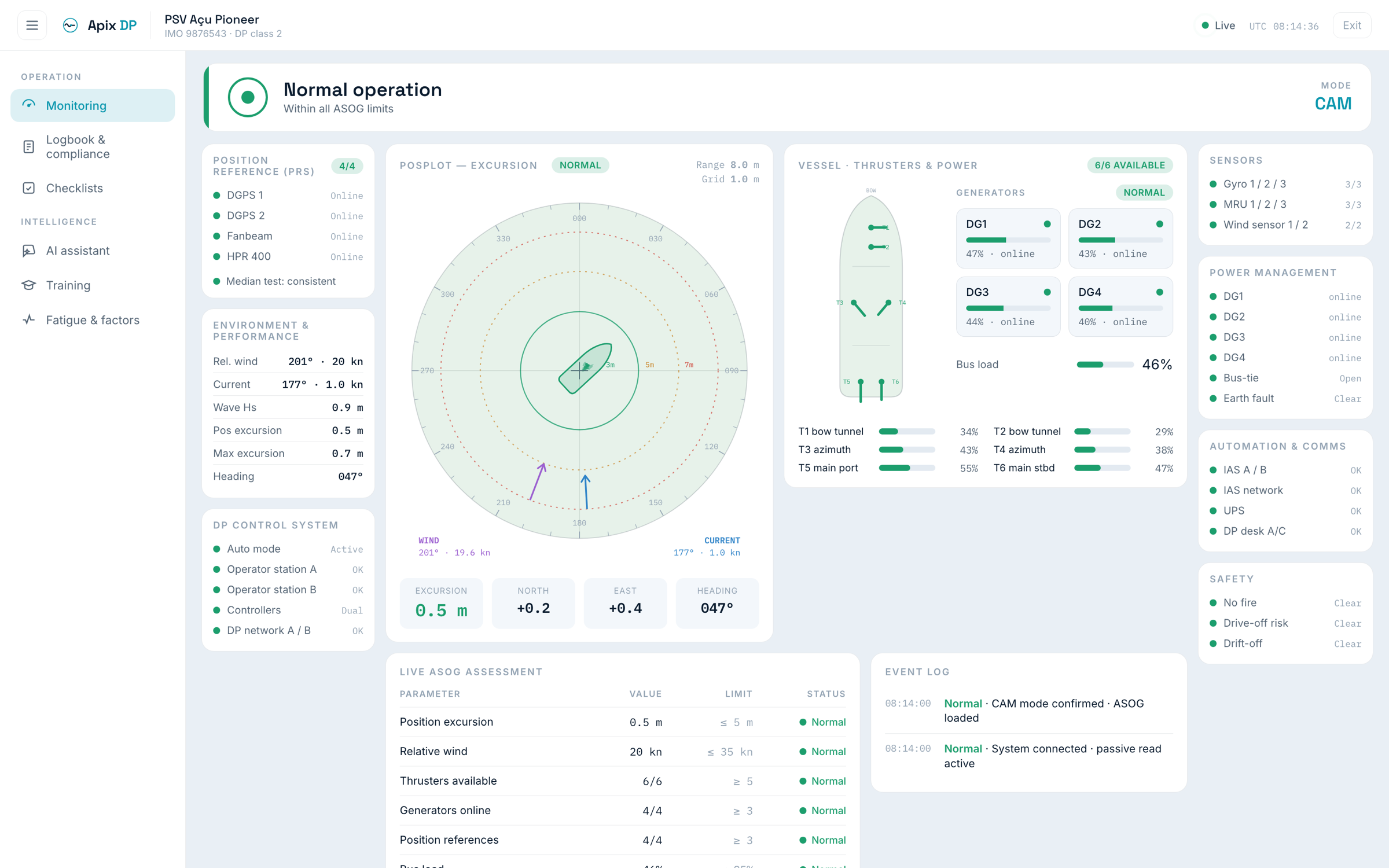Screen dimensions: 1389x868
Task: Click the Logbook & compliance document icon
Action: pos(29,146)
